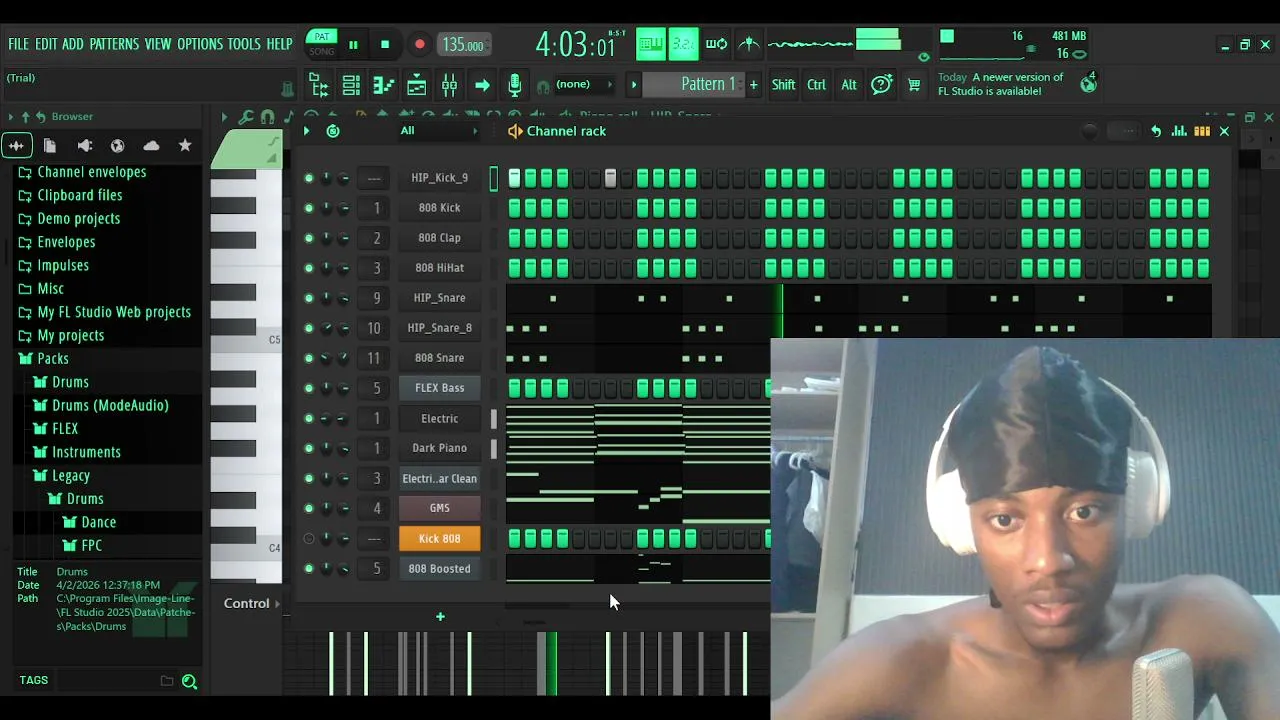Mute the FLEX Bass channel
This screenshot has width=1280, height=720.
(x=309, y=388)
